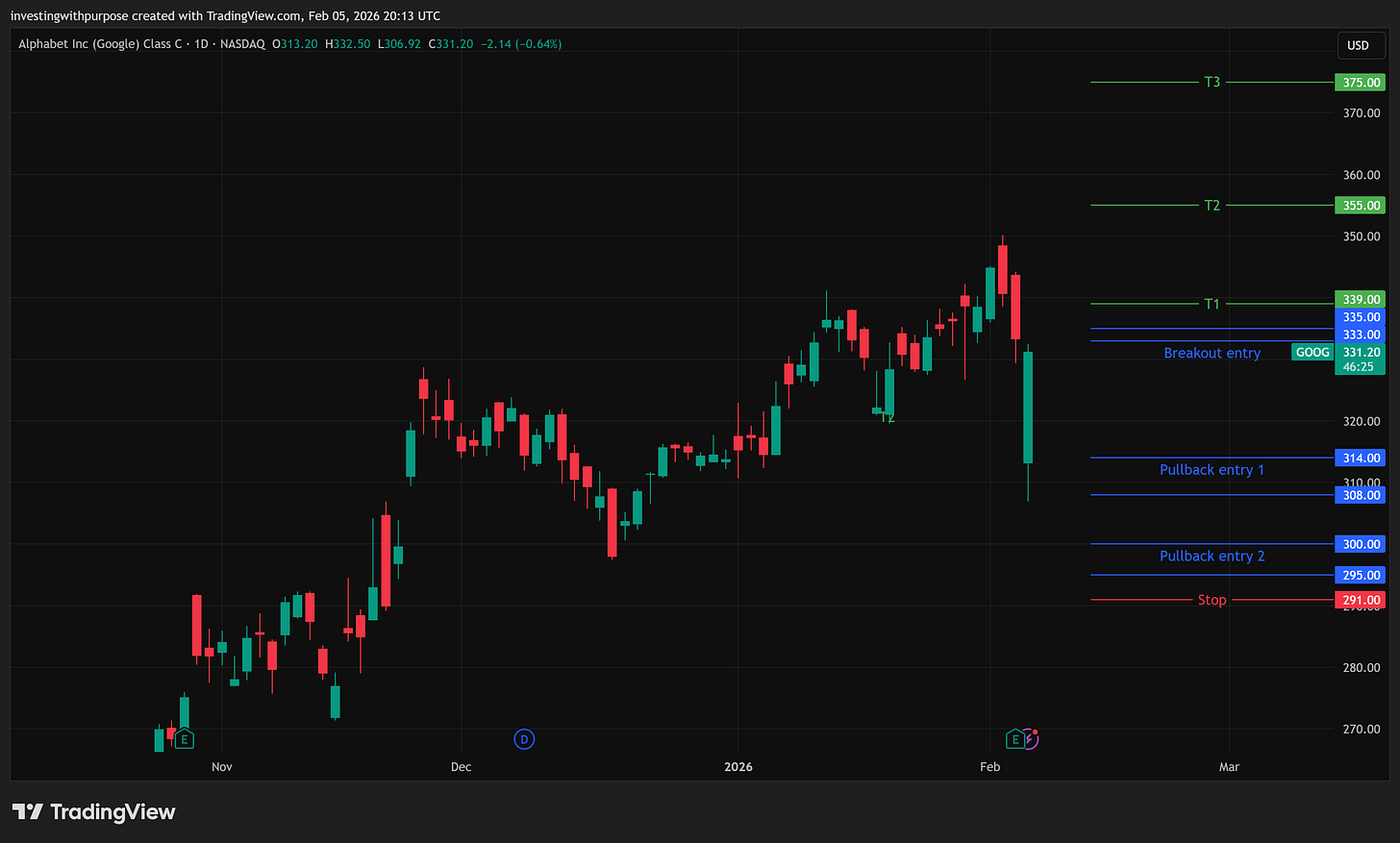This screenshot has width=1400, height=843.
Task: Click the Mar label on the time axis
Action: (x=1229, y=767)
